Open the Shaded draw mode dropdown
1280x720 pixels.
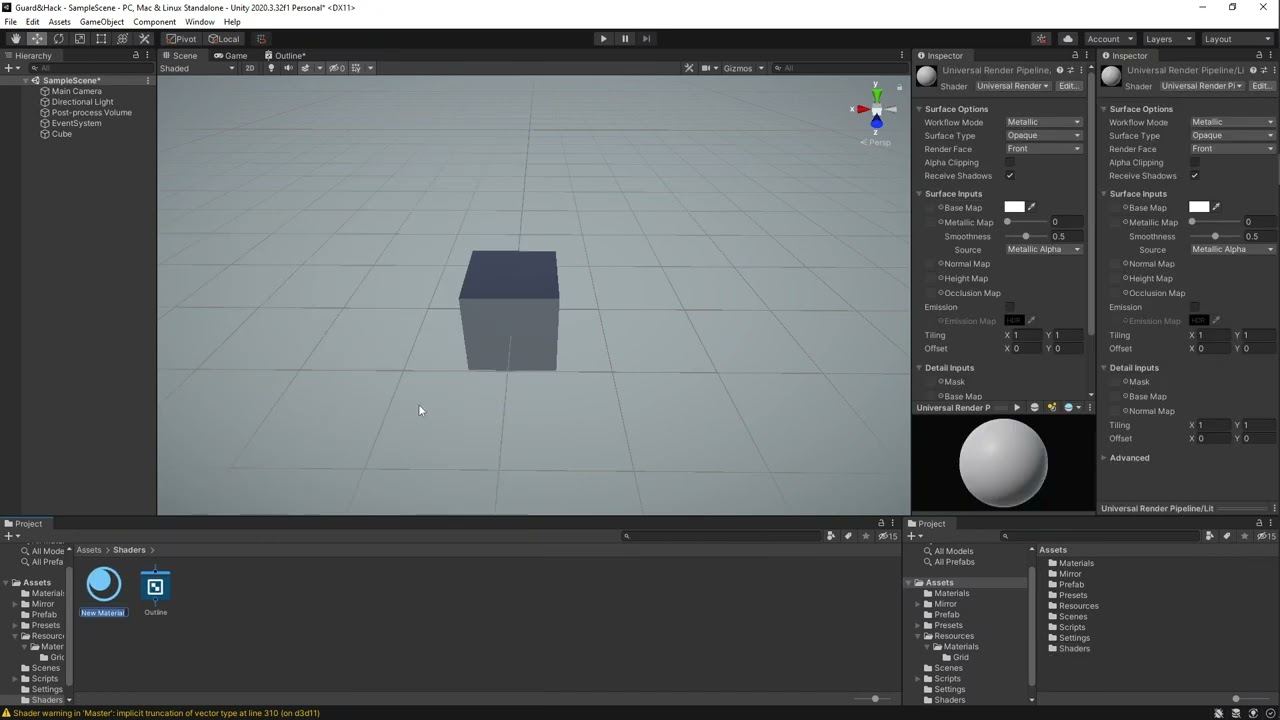pyautogui.click(x=197, y=68)
